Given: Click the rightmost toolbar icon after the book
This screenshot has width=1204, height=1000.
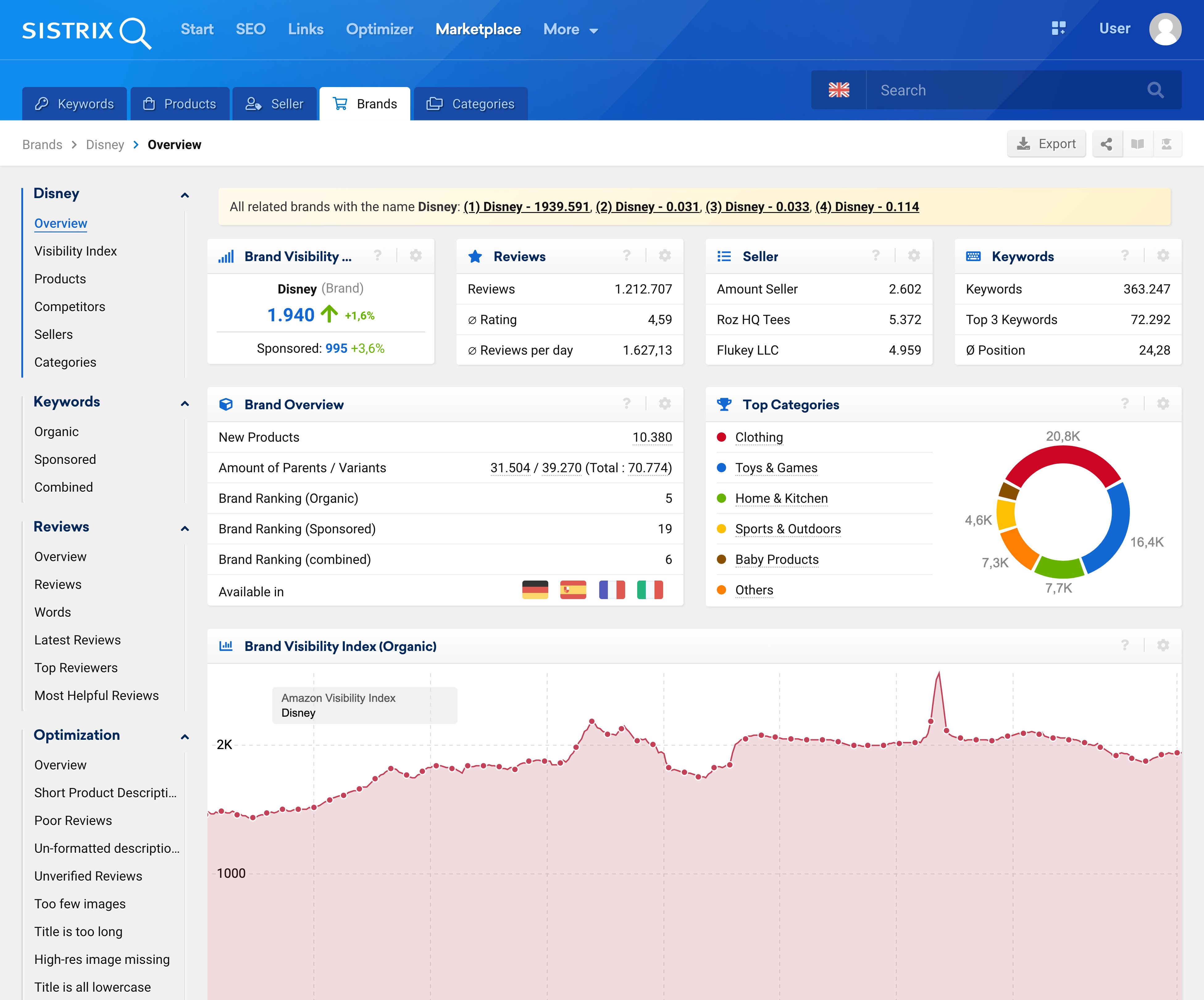Looking at the screenshot, I should 1167,144.
